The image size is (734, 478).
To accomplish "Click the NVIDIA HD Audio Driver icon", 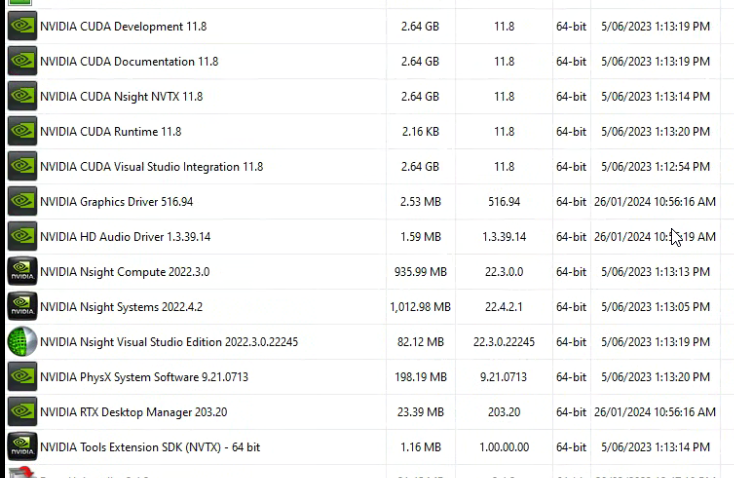I will click(22, 236).
